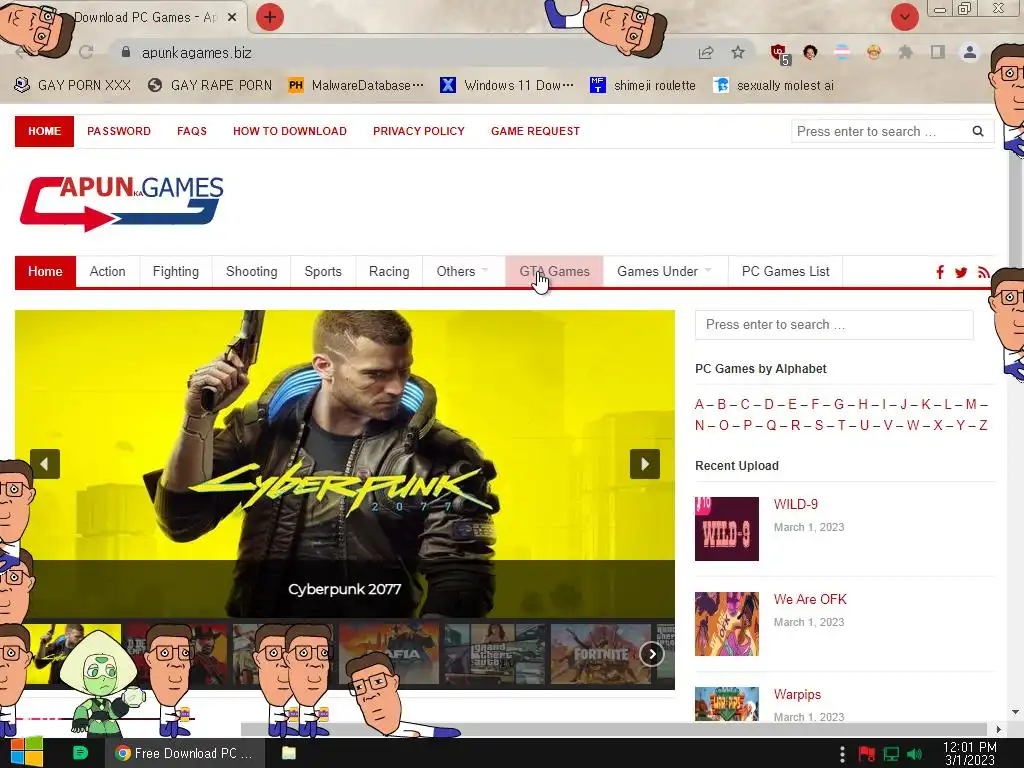1024x768 pixels.
Task: Open the shimeji roulette bookmark
Action: [x=643, y=86]
